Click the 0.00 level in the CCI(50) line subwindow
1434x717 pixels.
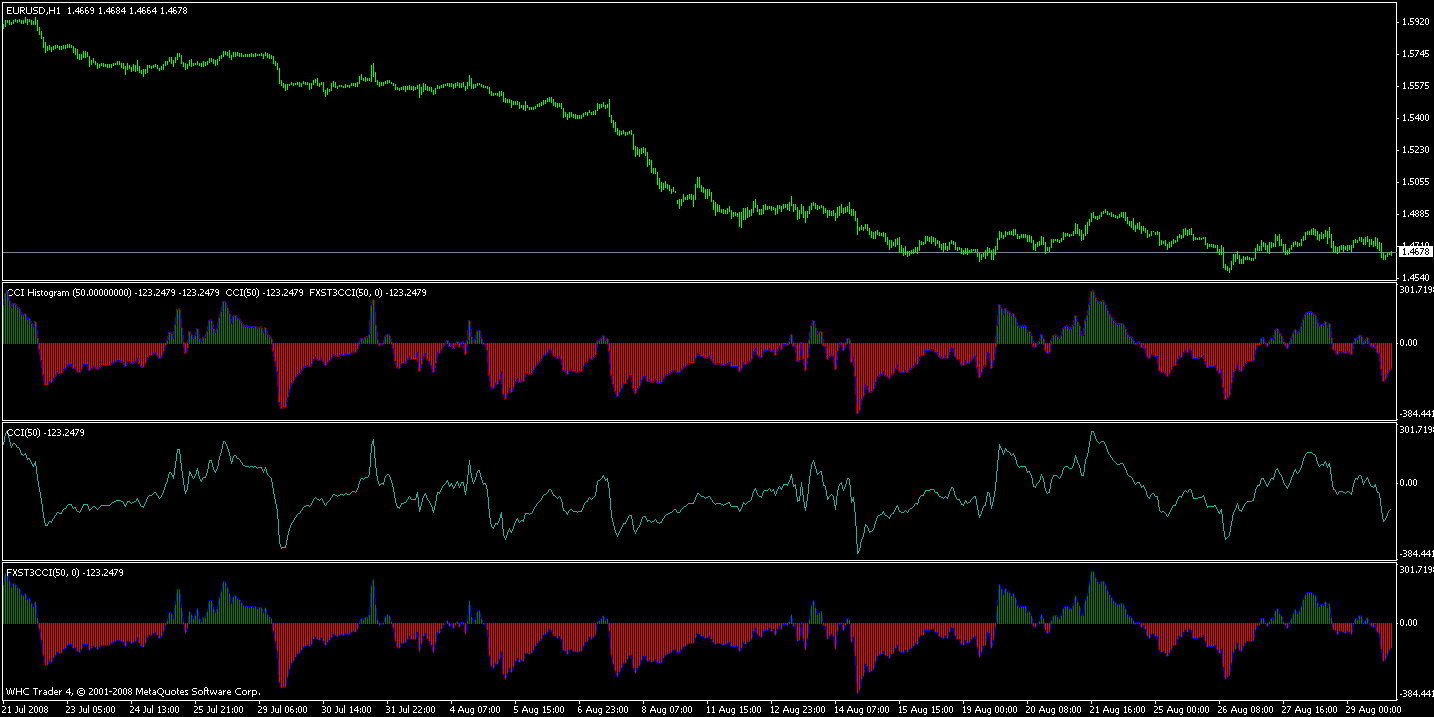(1409, 483)
